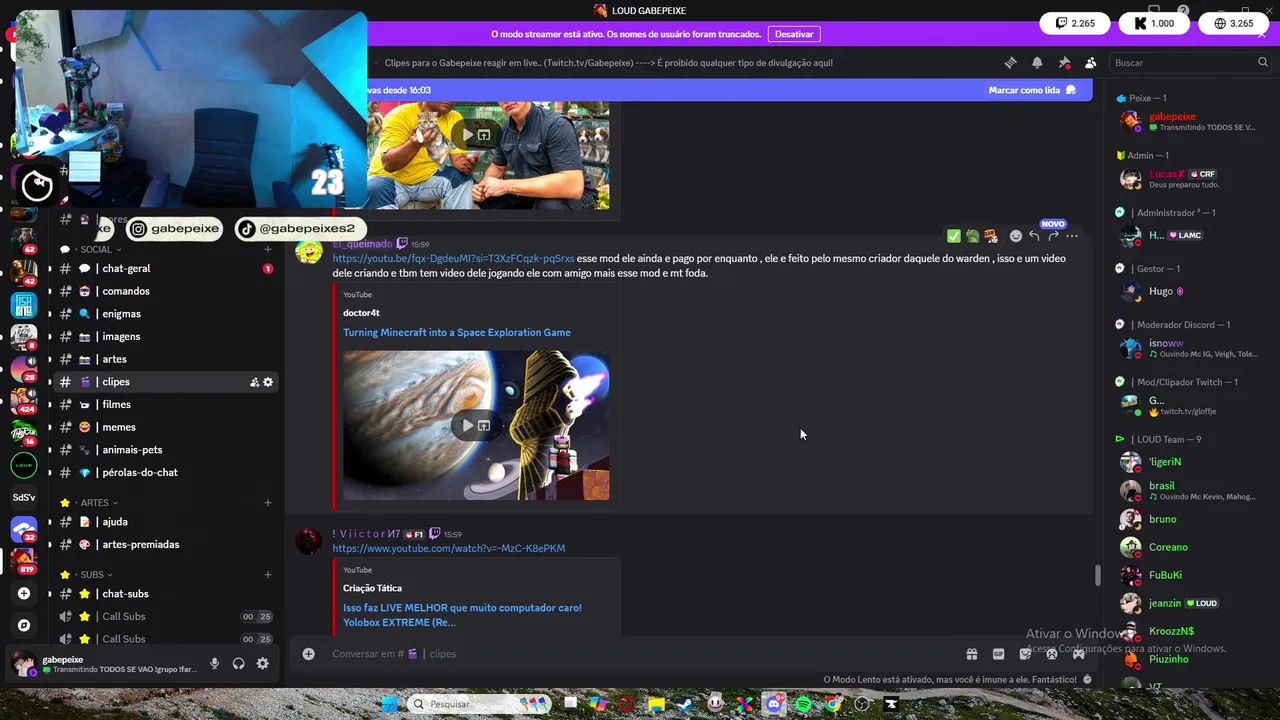Open the emoji picker icon

click(1052, 654)
